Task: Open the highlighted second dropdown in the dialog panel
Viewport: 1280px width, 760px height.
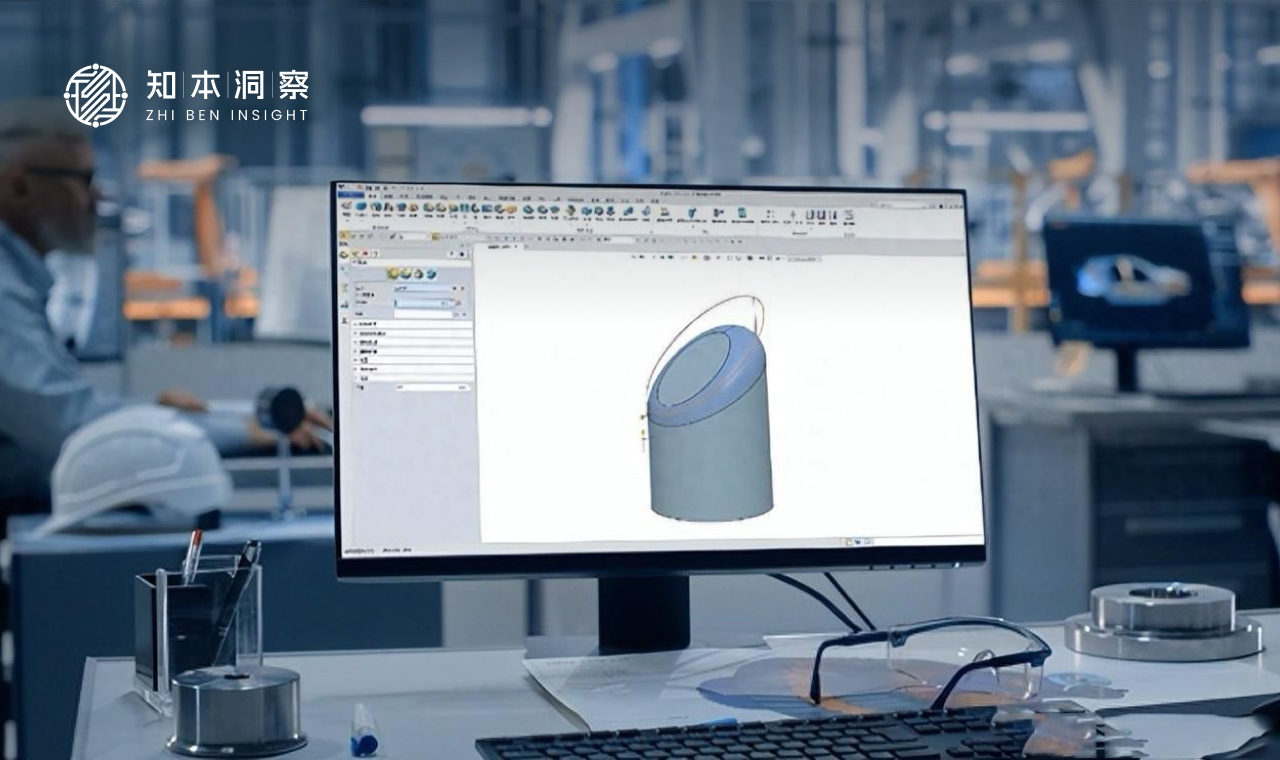Action: click(423, 301)
